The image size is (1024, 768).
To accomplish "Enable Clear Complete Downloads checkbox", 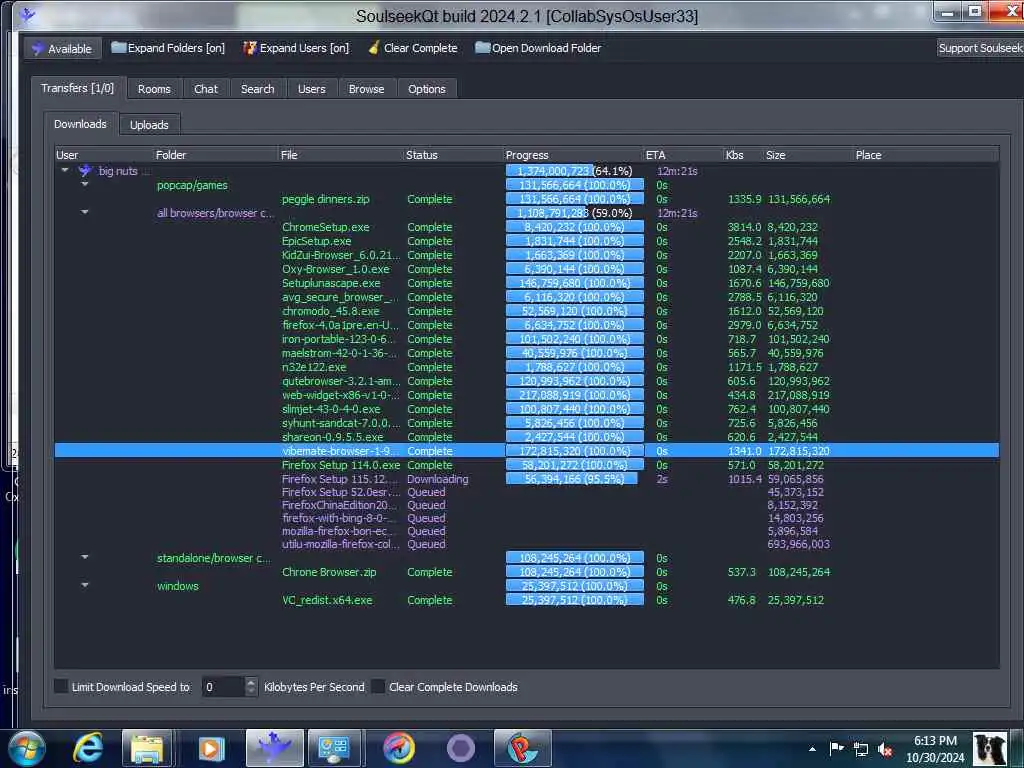I will 377,686.
